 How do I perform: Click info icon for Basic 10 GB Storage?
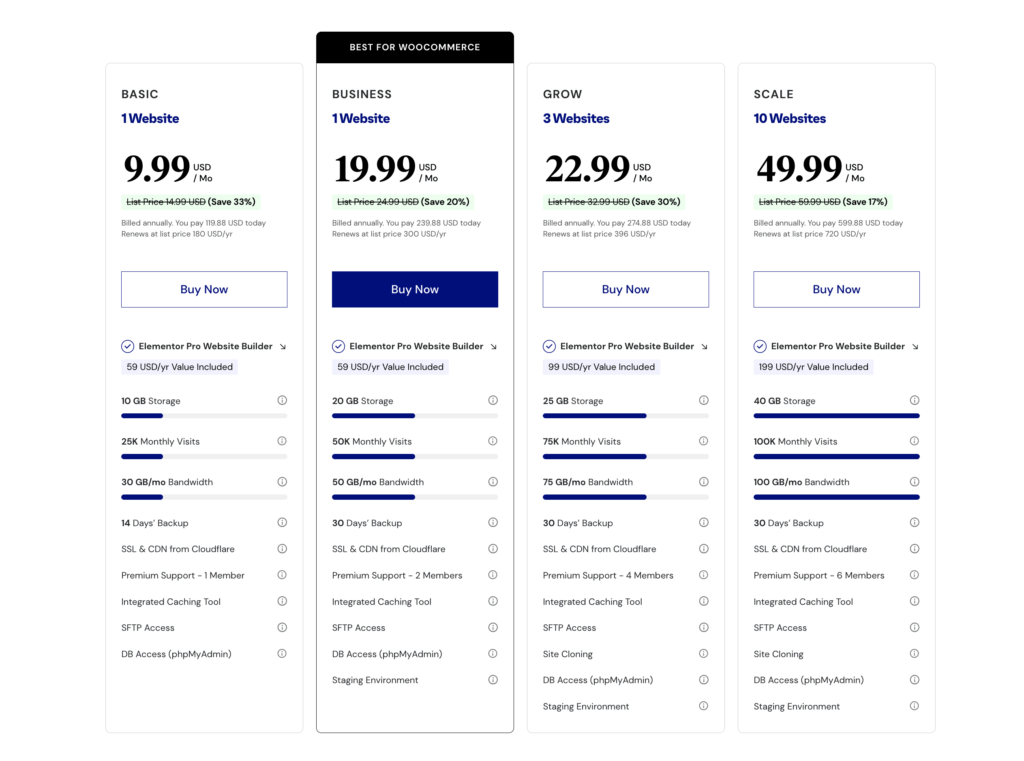tap(282, 400)
